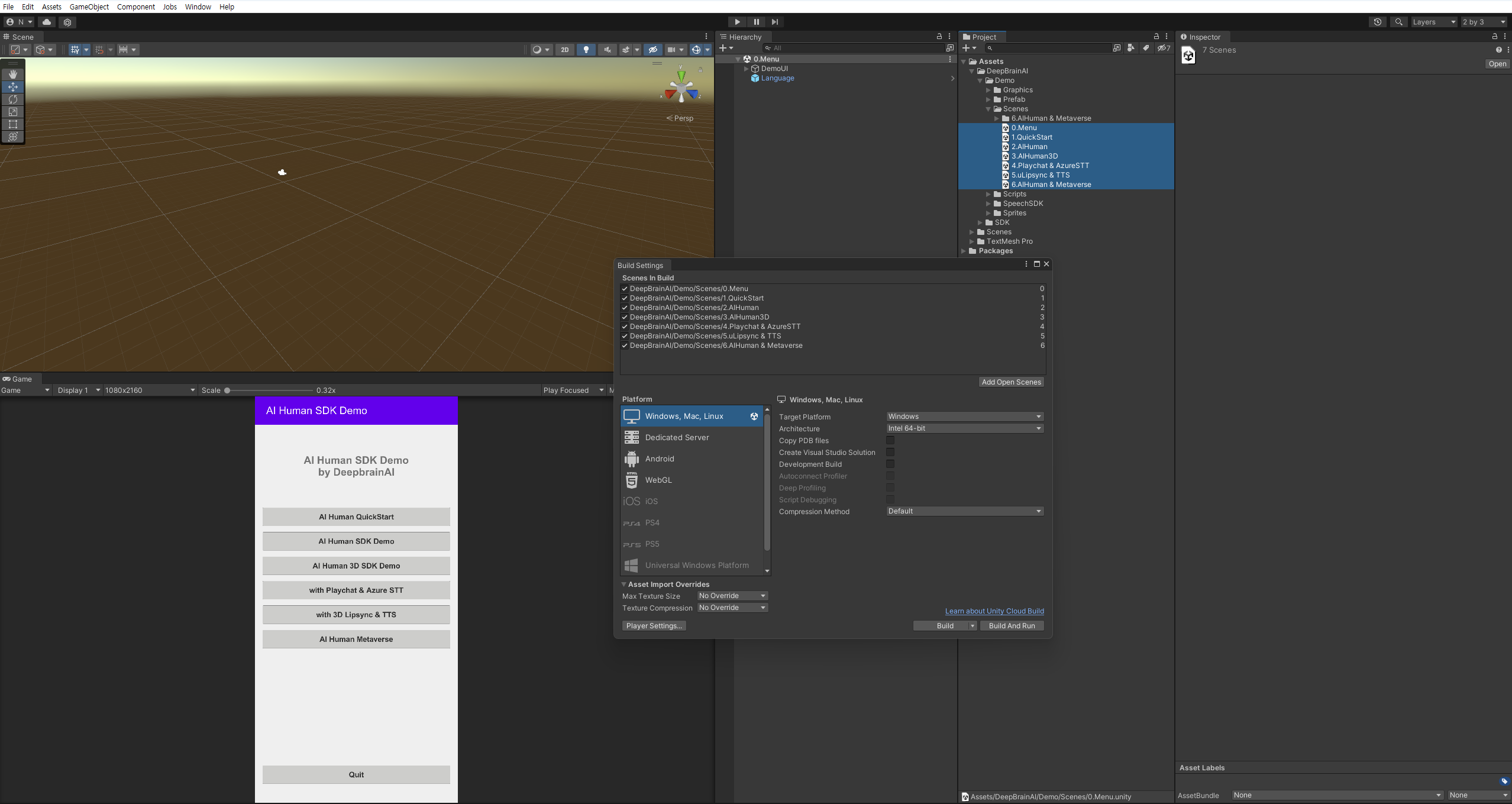The image size is (1512, 804).
Task: Toggle scene Gizmos icon
Action: [696, 50]
